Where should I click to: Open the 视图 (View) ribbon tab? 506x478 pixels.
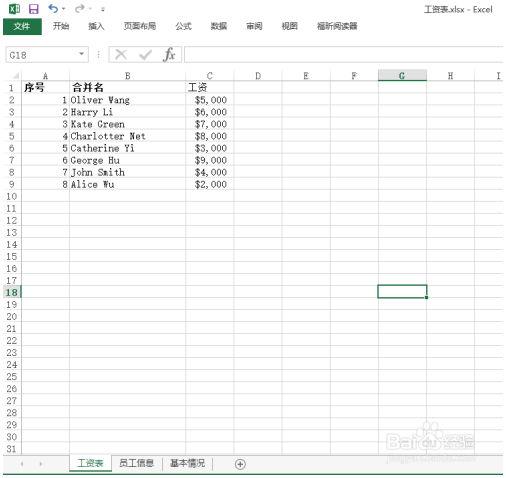tap(289, 26)
